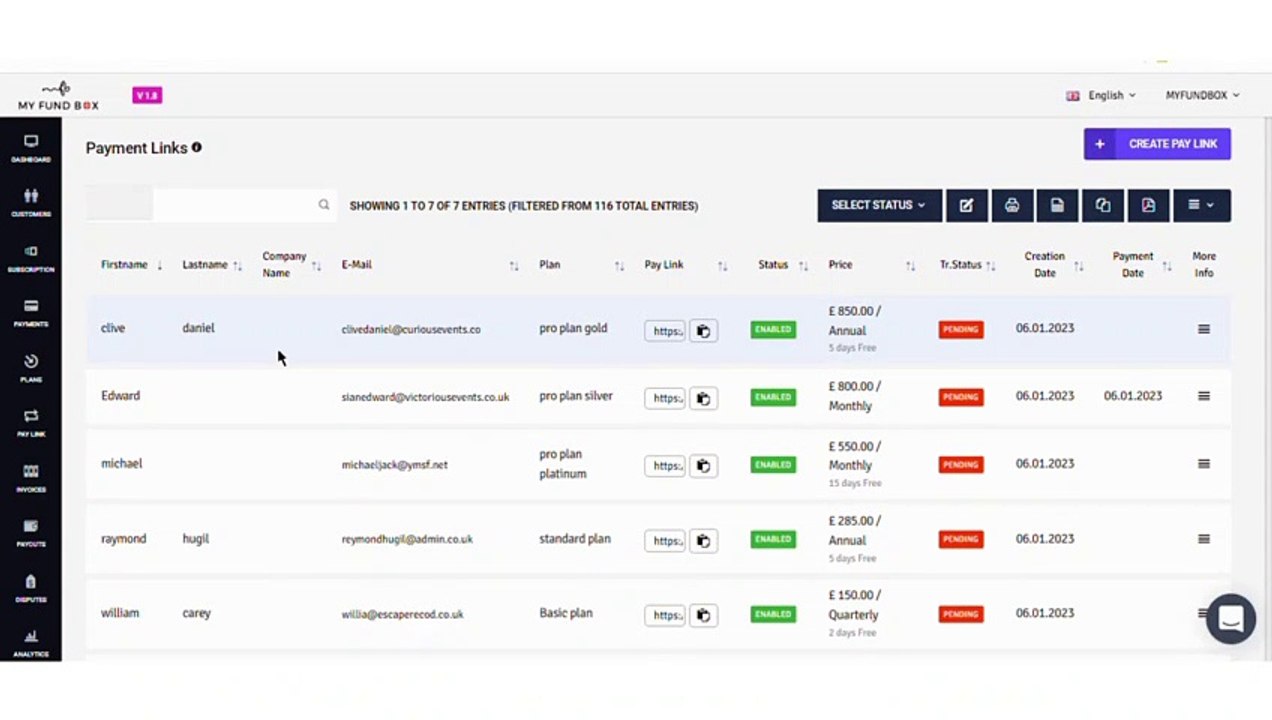Export table as PDF icon
Image resolution: width=1272 pixels, height=720 pixels.
tap(1148, 205)
